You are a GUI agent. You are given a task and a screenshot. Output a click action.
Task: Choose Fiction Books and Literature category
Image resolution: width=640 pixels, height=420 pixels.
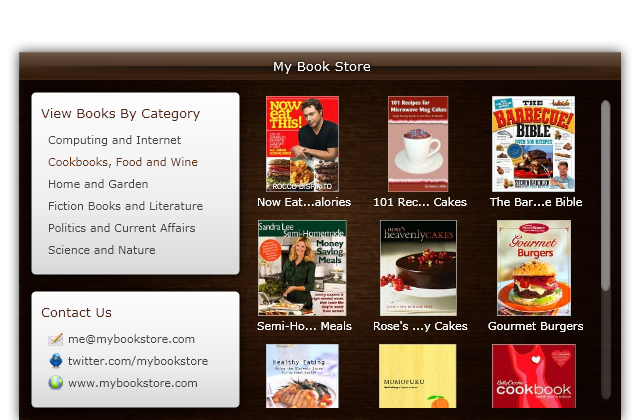point(125,206)
